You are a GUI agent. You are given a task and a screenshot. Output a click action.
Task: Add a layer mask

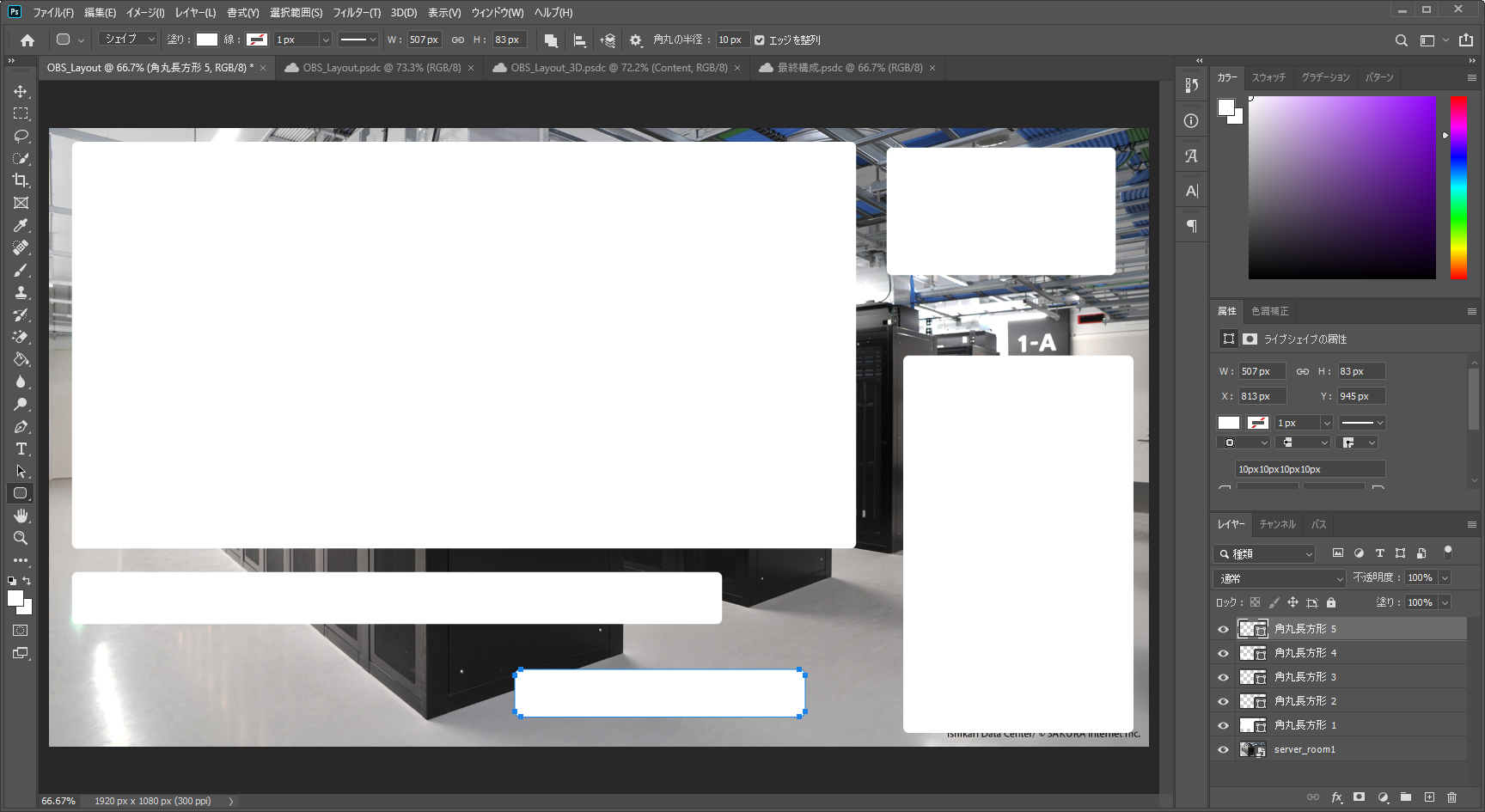click(1359, 797)
